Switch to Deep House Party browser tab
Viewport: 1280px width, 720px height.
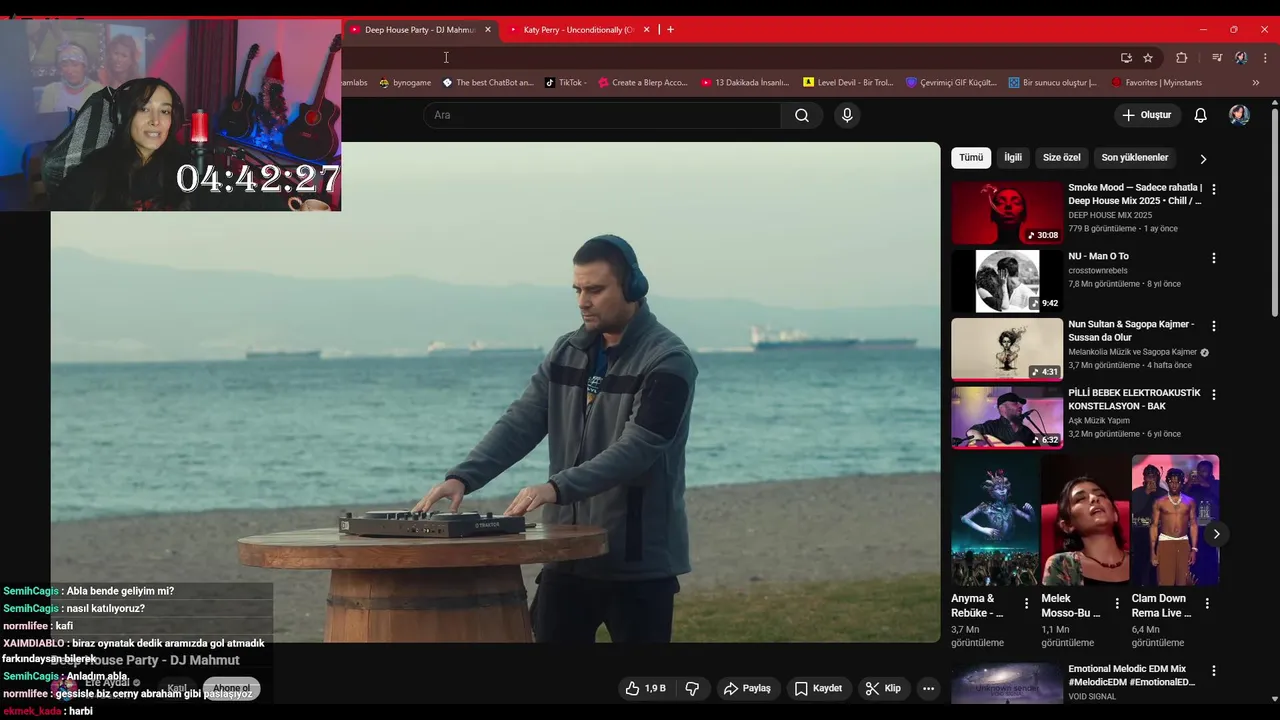[x=419, y=30]
